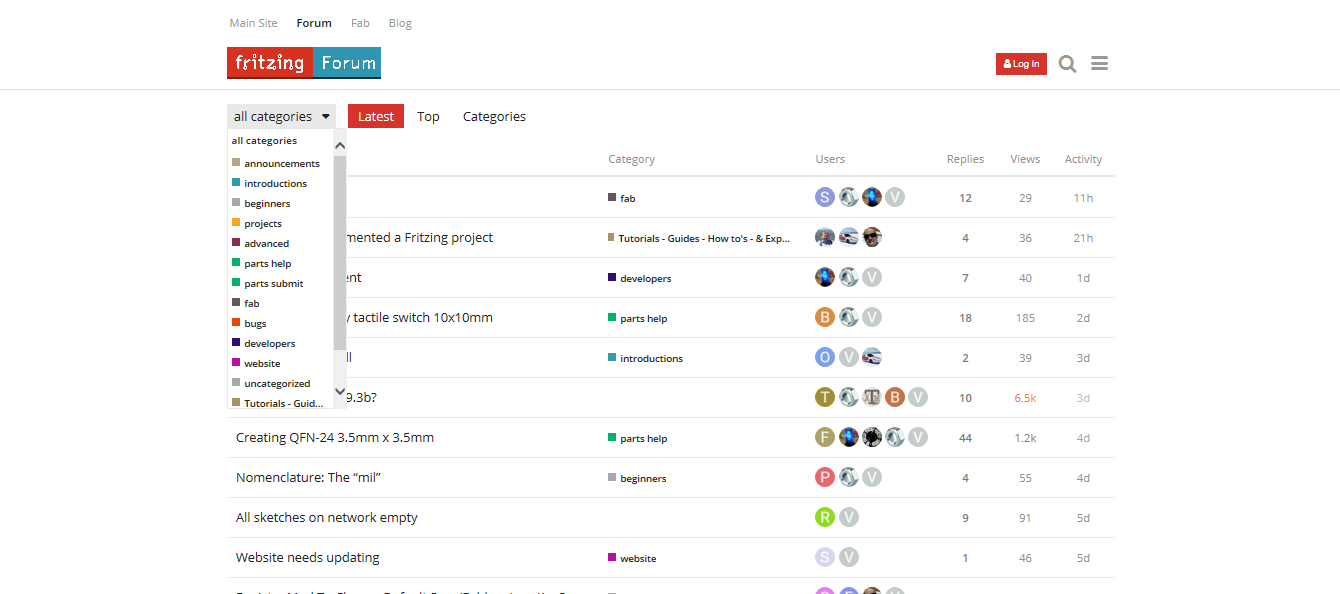The width and height of the screenshot is (1340, 594).
Task: Collapse the all categories dropdown
Action: tap(281, 116)
